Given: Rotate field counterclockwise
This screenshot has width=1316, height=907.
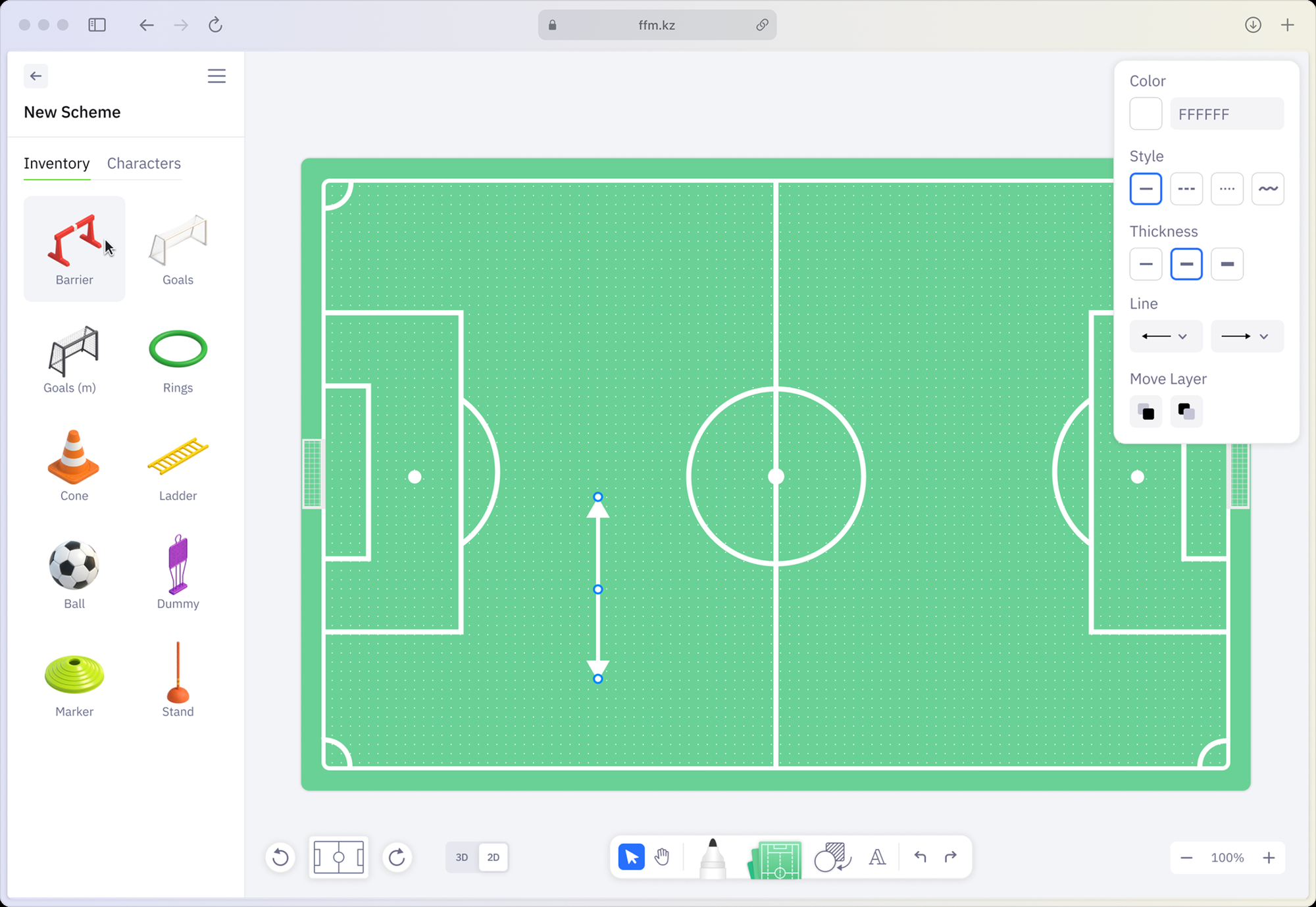Looking at the screenshot, I should tap(280, 857).
